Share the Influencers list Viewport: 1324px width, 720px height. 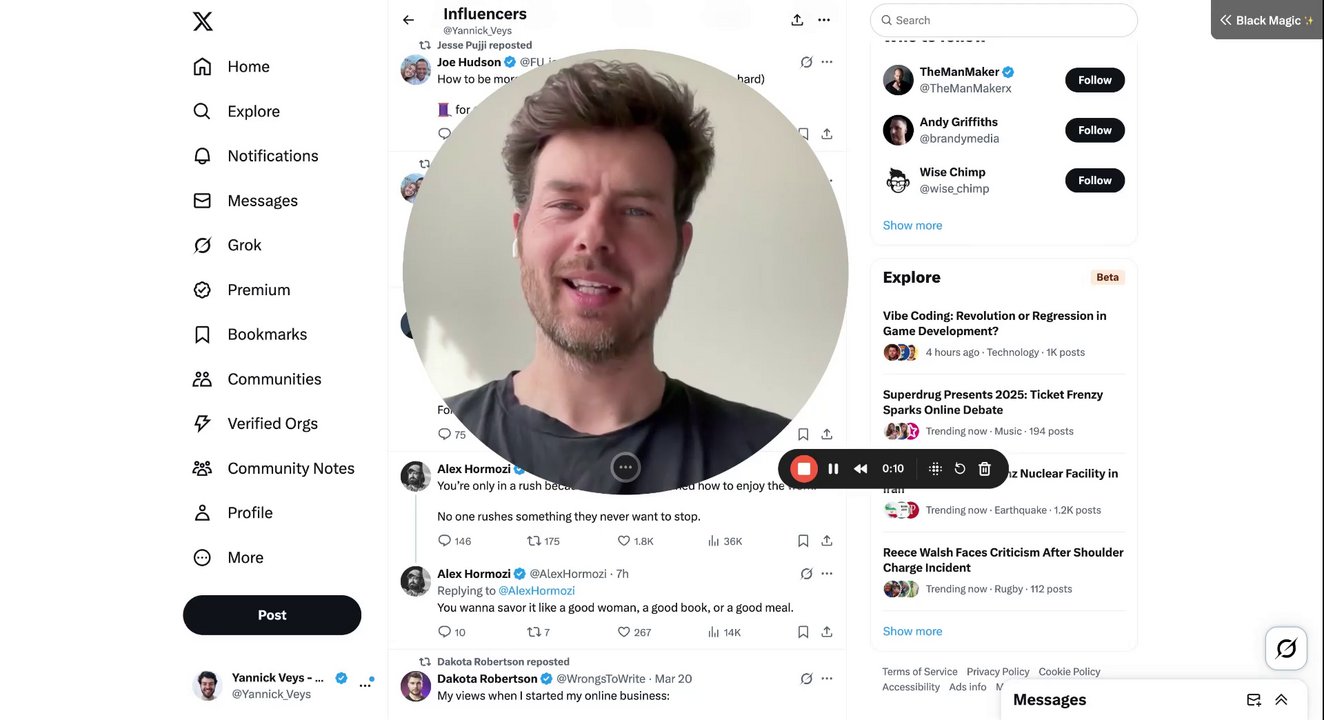pyautogui.click(x=797, y=20)
